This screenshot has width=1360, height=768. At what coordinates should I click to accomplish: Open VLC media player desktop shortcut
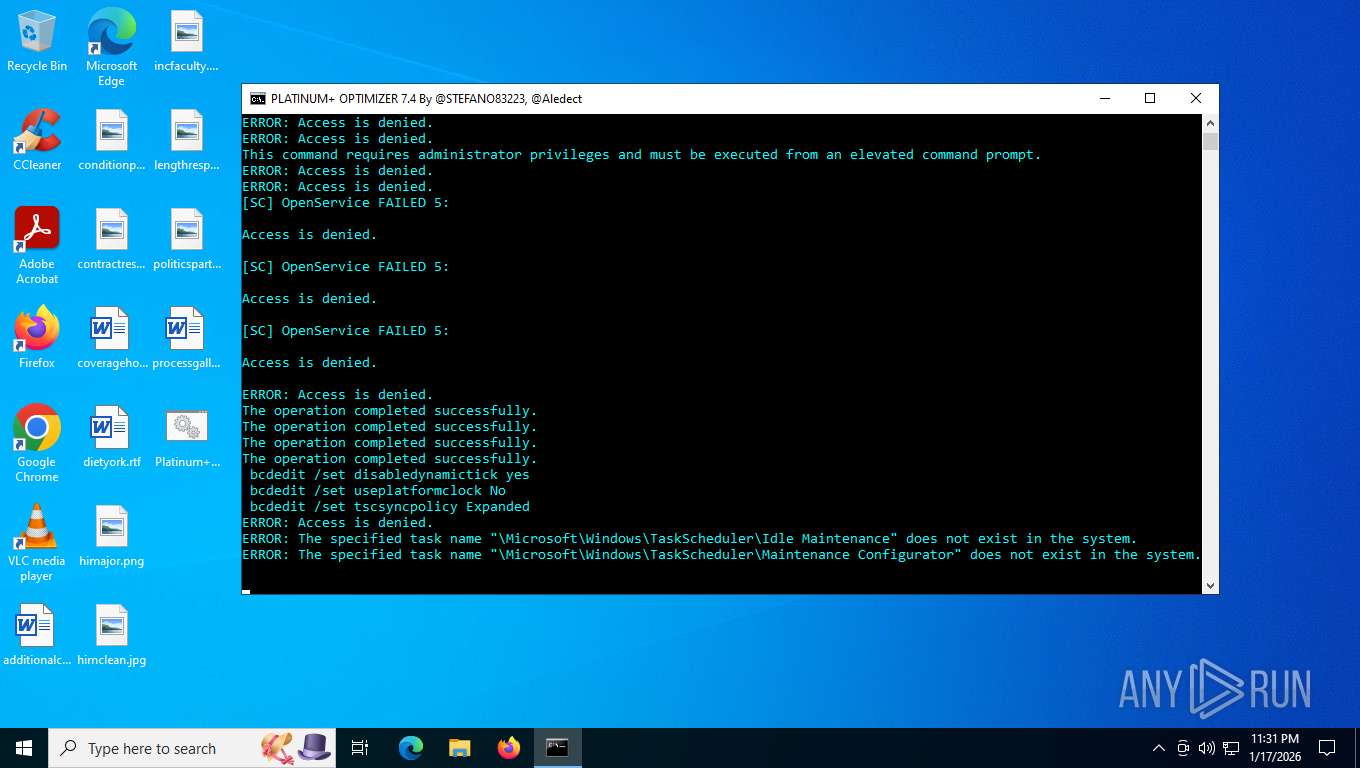pos(37,543)
